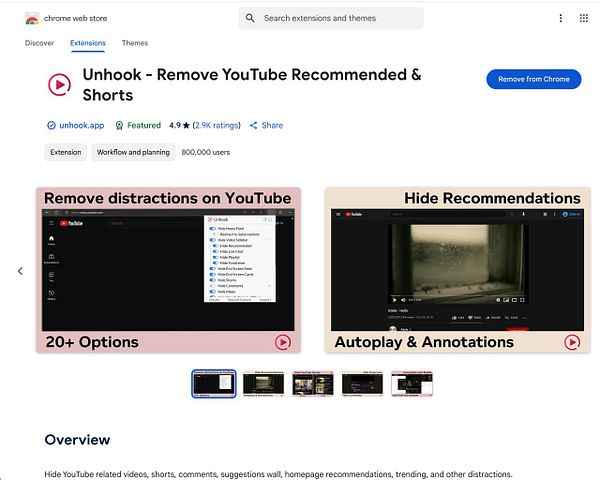This screenshot has width=600, height=480.
Task: Click the verified publisher badge icon
Action: click(x=51, y=125)
